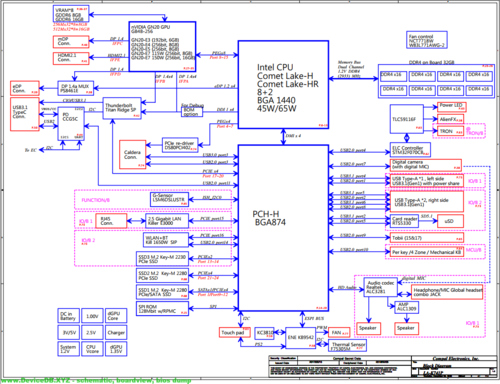Click the TLC59116F LED driver block
This screenshot has width=500, height=384.
[x=407, y=119]
